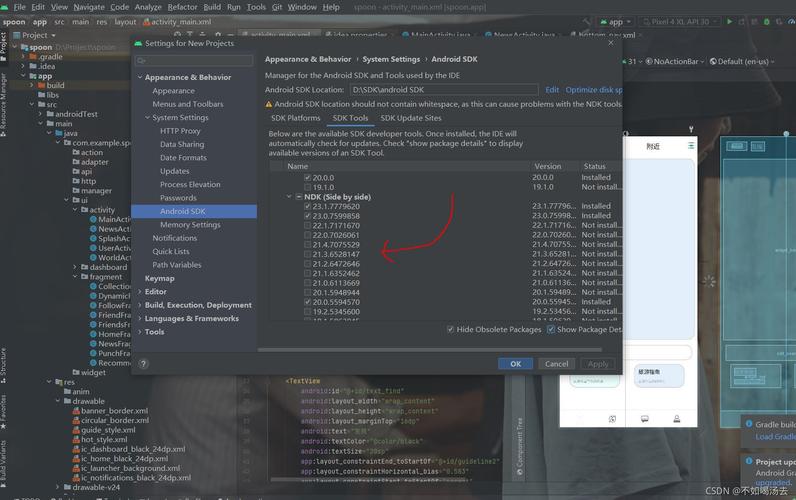Click the banner_border.xml file icon
The height and width of the screenshot is (500, 796).
tap(76, 411)
